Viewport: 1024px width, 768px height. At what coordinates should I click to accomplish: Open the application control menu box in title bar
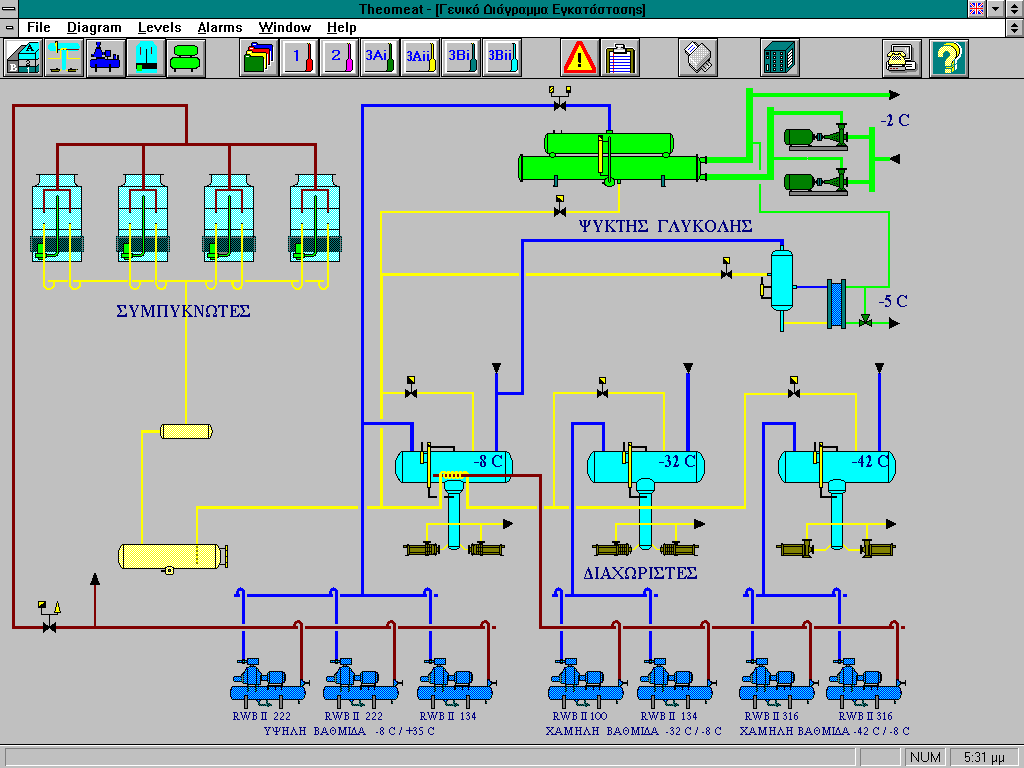[10, 9]
